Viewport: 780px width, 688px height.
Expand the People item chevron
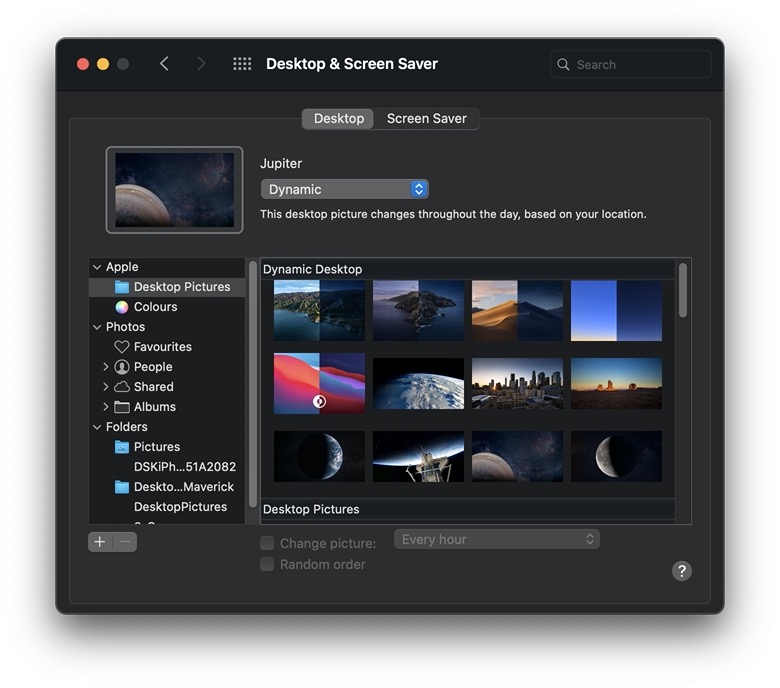(x=105, y=367)
